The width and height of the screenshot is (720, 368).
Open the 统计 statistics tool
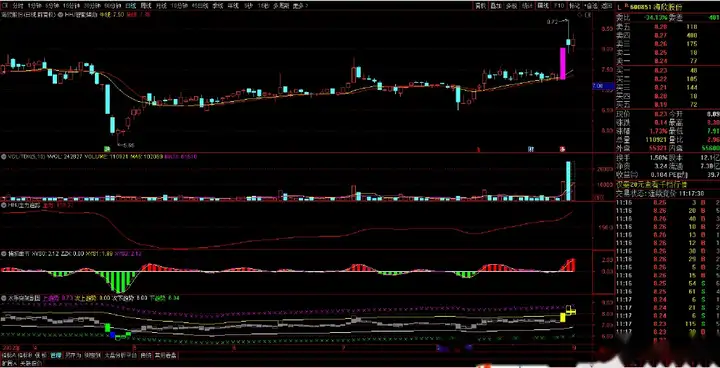tap(527, 6)
